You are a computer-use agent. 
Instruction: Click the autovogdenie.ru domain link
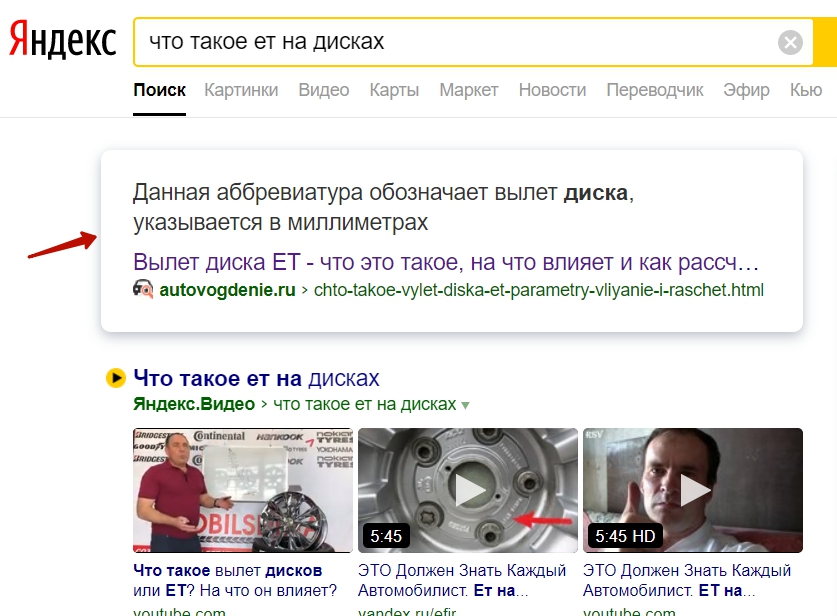(x=227, y=291)
